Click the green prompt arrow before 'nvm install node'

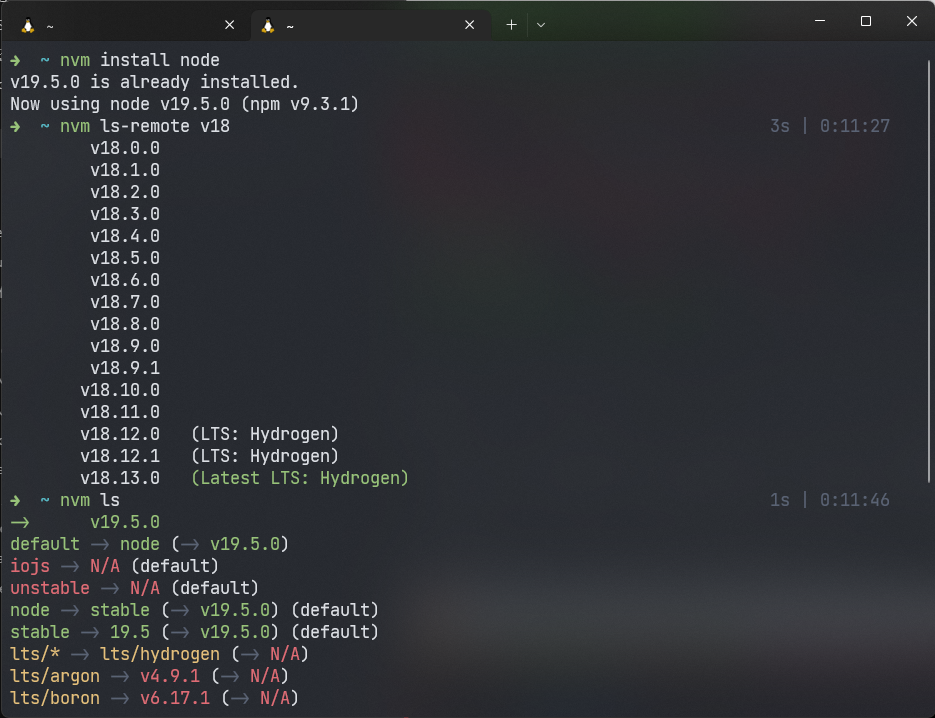click(x=16, y=61)
